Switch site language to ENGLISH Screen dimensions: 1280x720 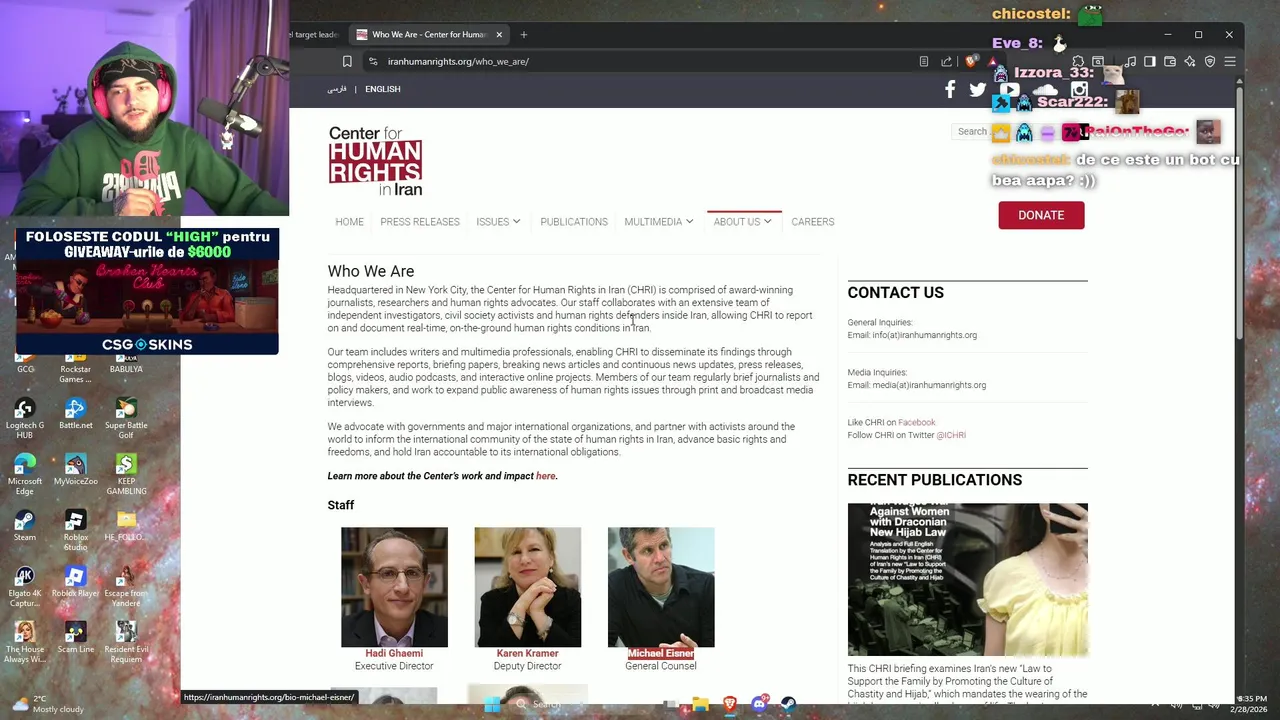382,89
